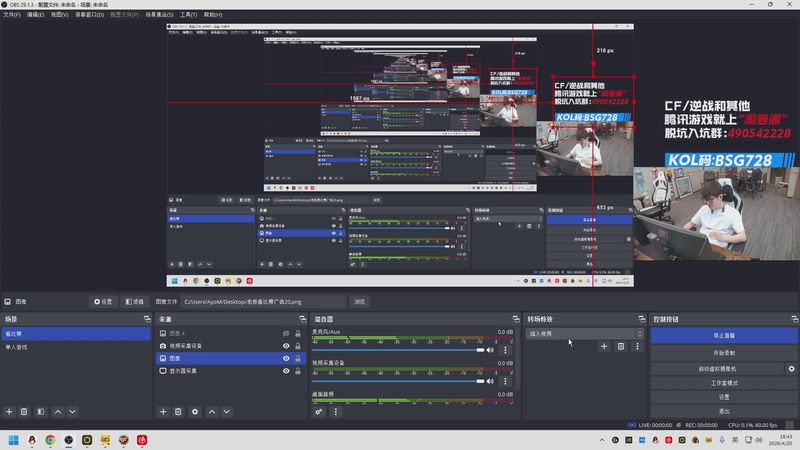Open scene transition type dropdown
The image size is (800, 450).
point(584,334)
